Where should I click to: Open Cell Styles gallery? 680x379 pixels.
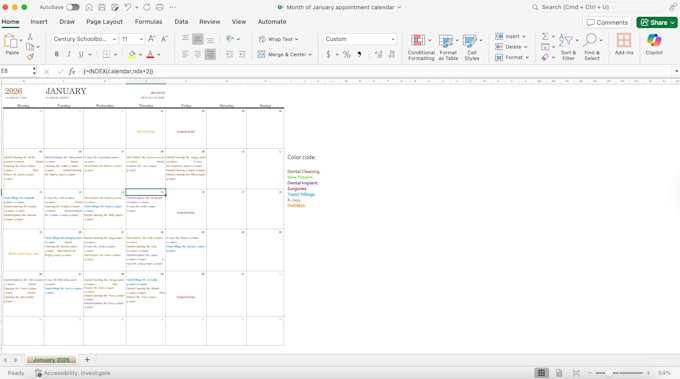472,47
